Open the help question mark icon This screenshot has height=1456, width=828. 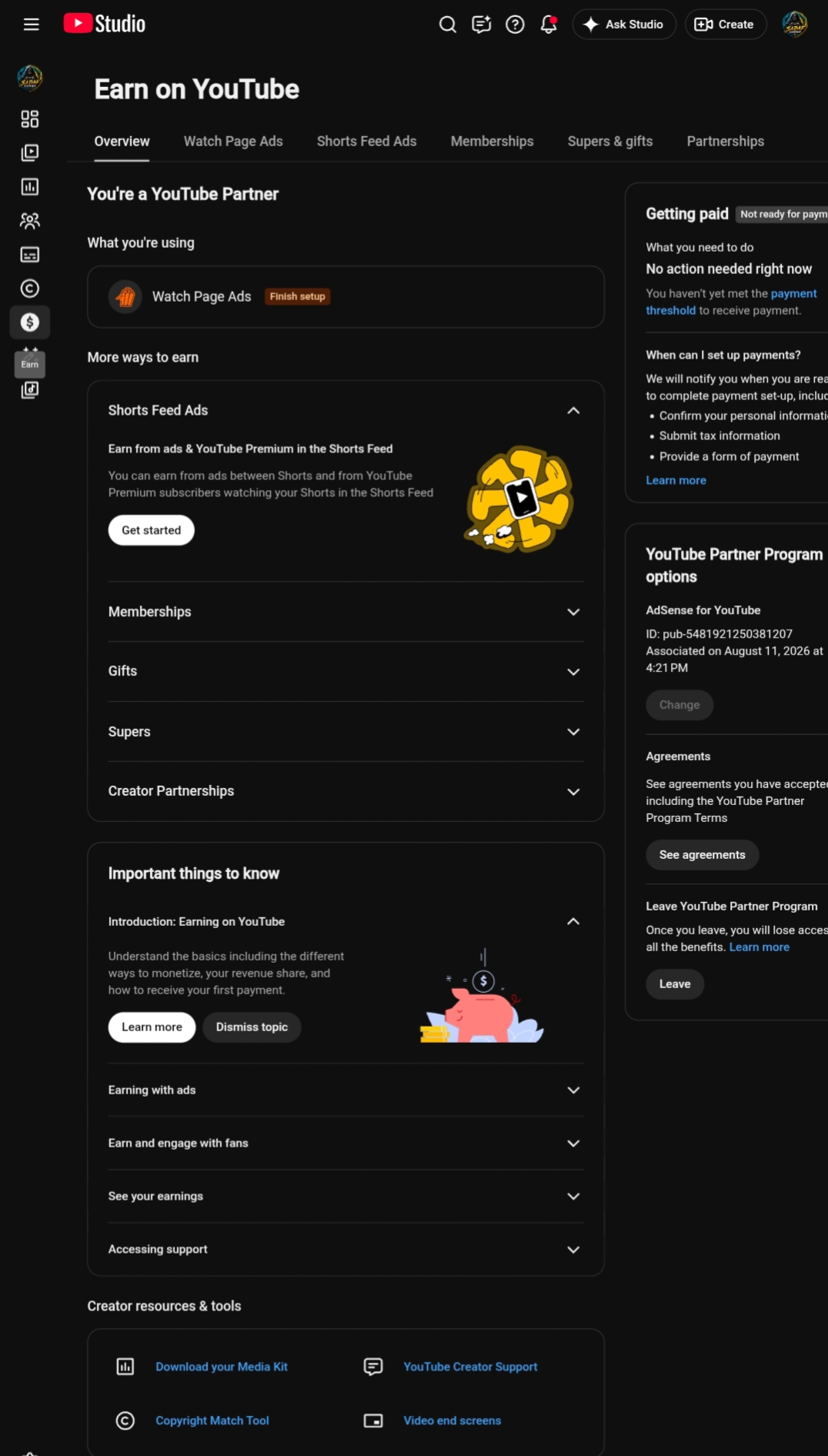(x=515, y=25)
